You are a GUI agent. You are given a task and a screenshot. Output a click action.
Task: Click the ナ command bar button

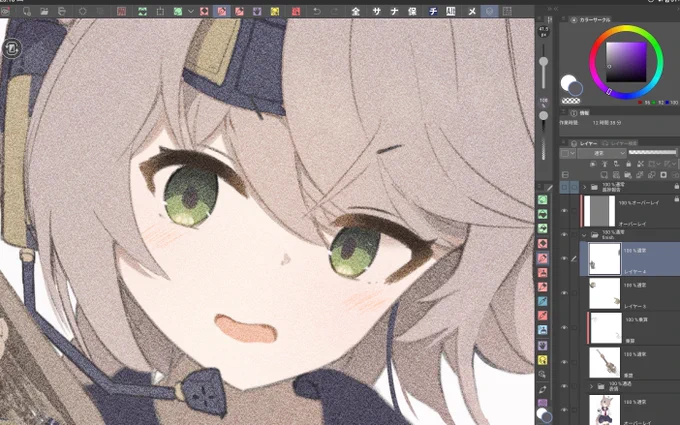point(394,11)
